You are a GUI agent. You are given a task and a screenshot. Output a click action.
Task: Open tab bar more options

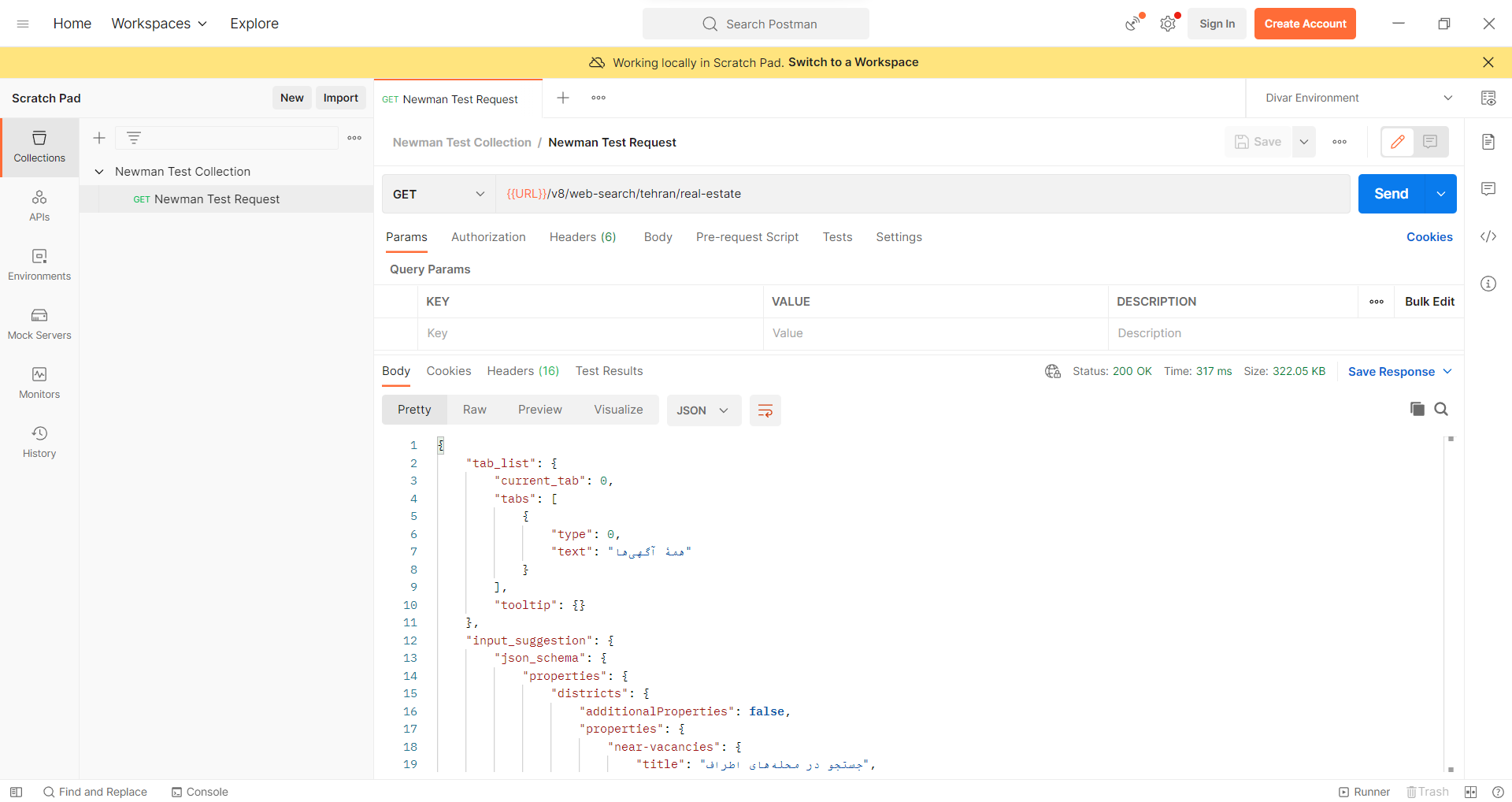(598, 98)
